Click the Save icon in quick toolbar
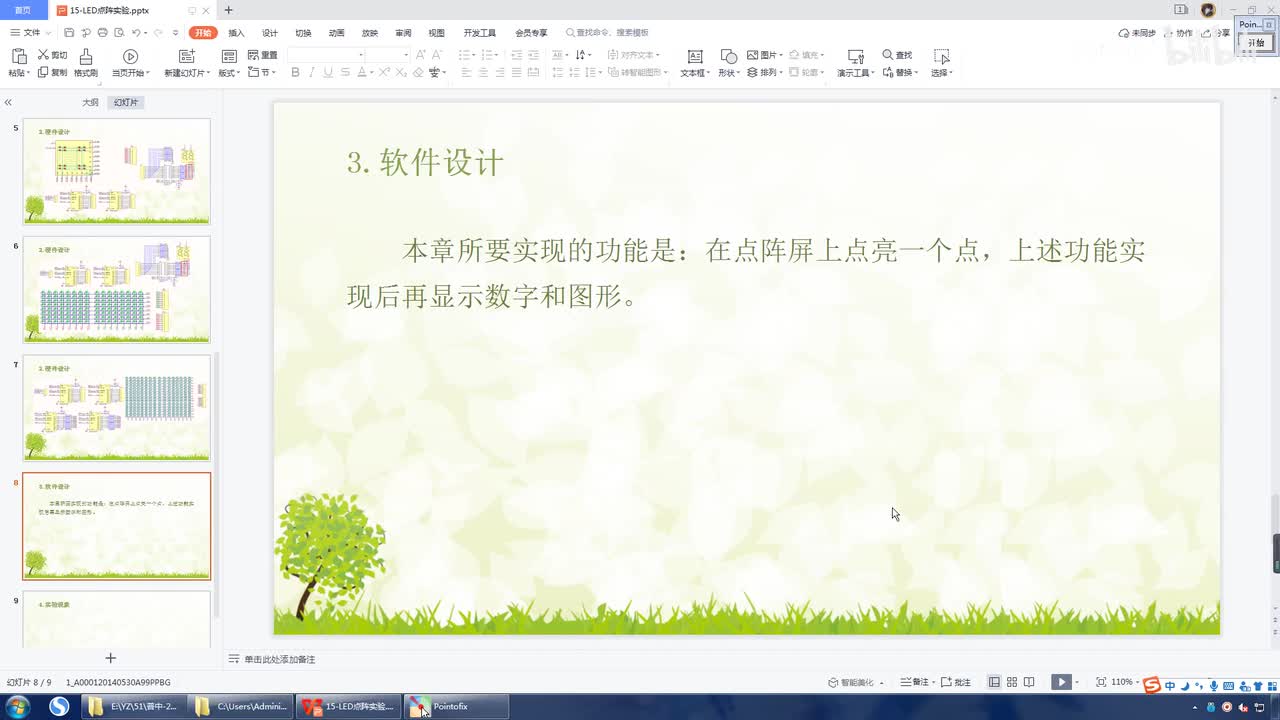This screenshot has width=1280, height=720. (69, 33)
